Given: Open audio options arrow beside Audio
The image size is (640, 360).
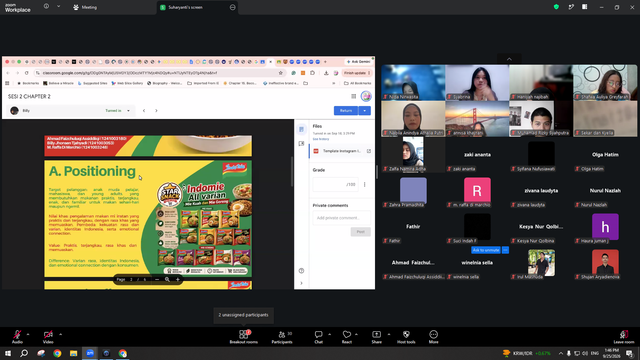Looking at the screenshot, I should [28, 334].
